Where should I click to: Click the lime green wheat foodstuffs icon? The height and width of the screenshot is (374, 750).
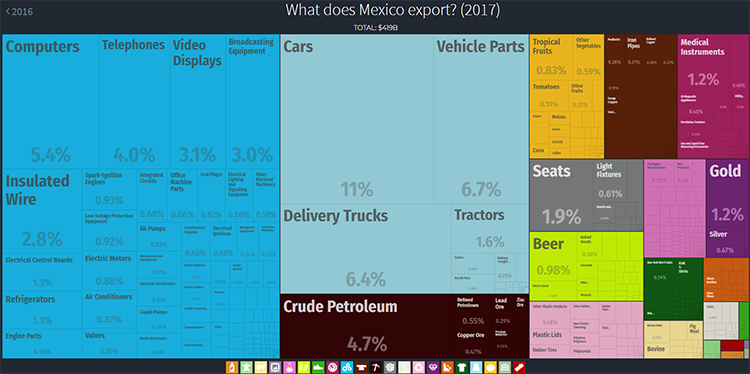(304, 367)
